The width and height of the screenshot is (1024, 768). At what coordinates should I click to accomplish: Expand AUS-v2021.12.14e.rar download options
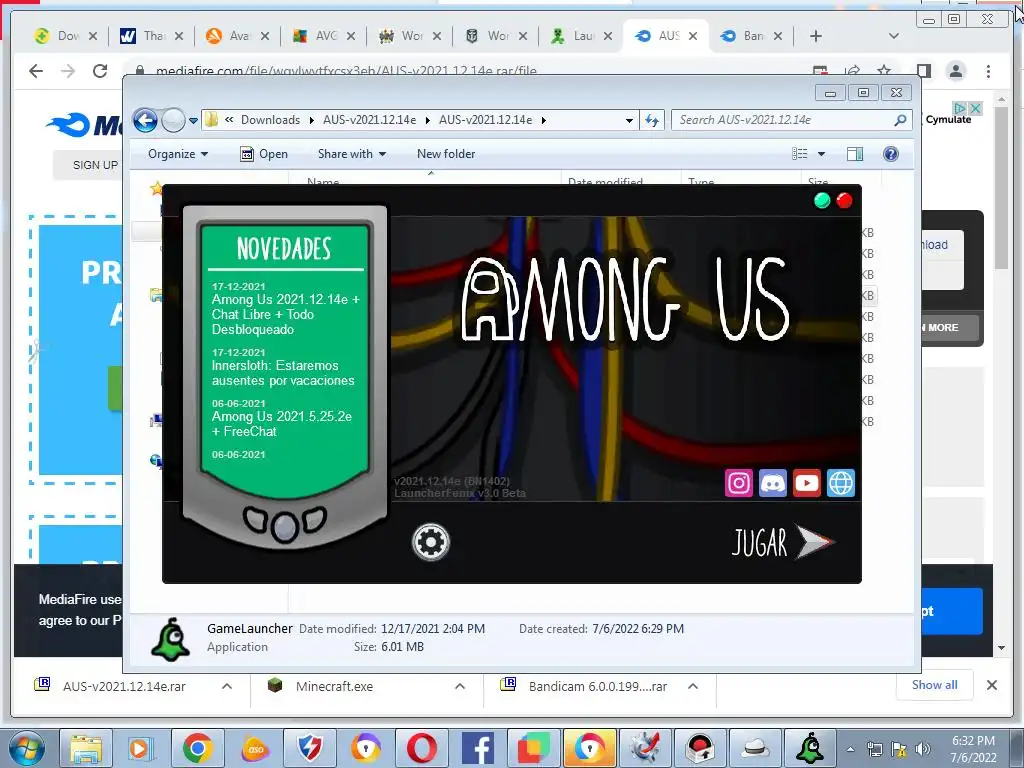227,686
